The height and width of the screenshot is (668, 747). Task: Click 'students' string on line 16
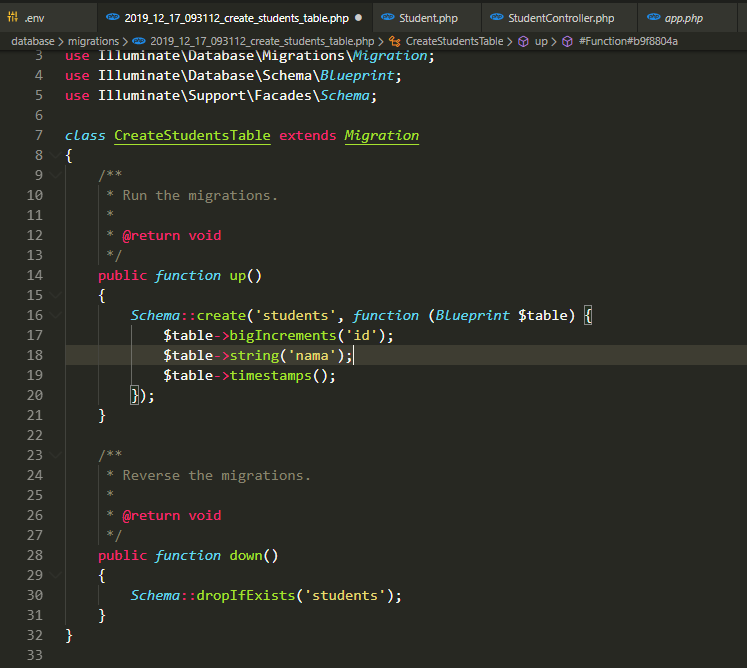[295, 315]
